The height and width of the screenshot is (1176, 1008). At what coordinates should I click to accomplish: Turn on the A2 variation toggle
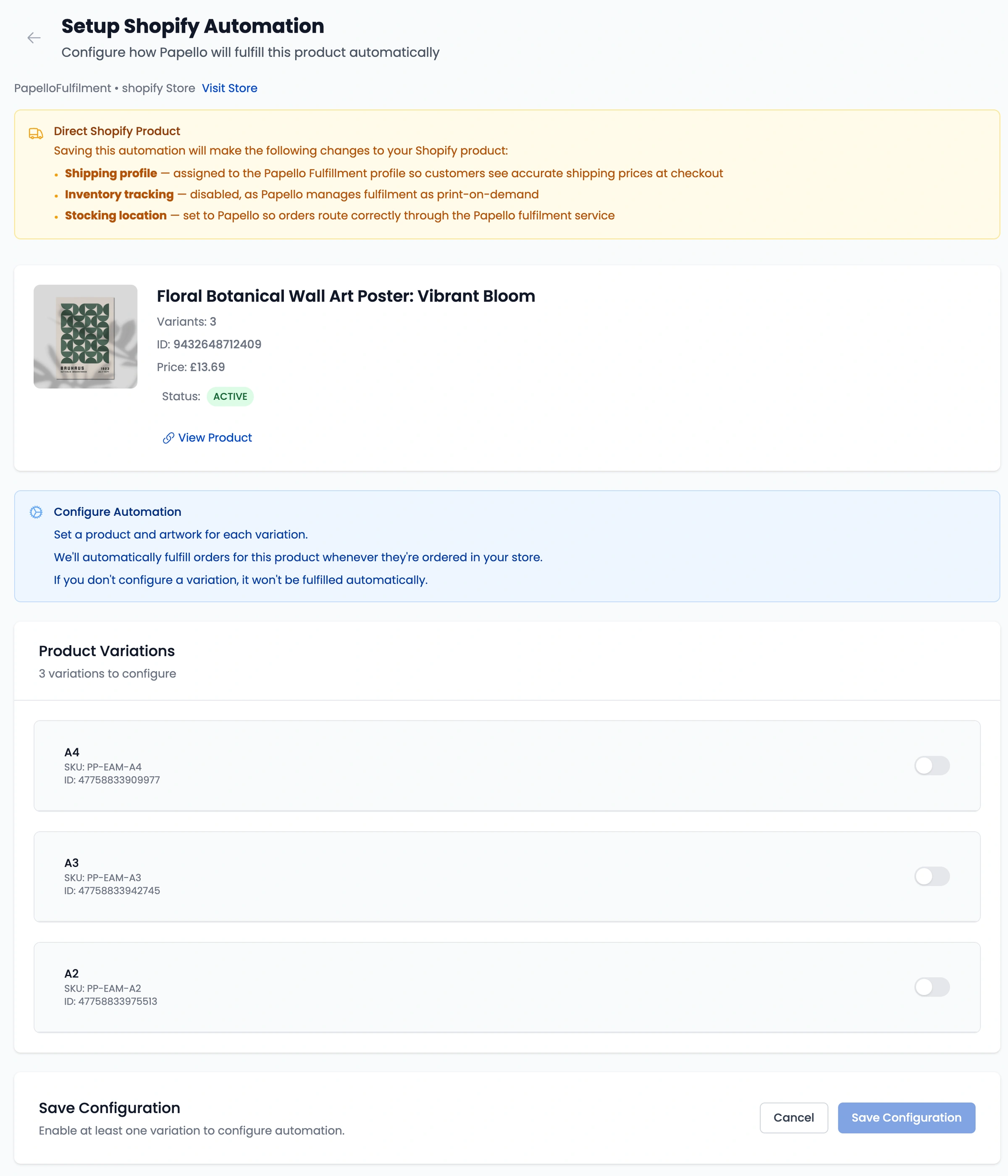(x=932, y=987)
